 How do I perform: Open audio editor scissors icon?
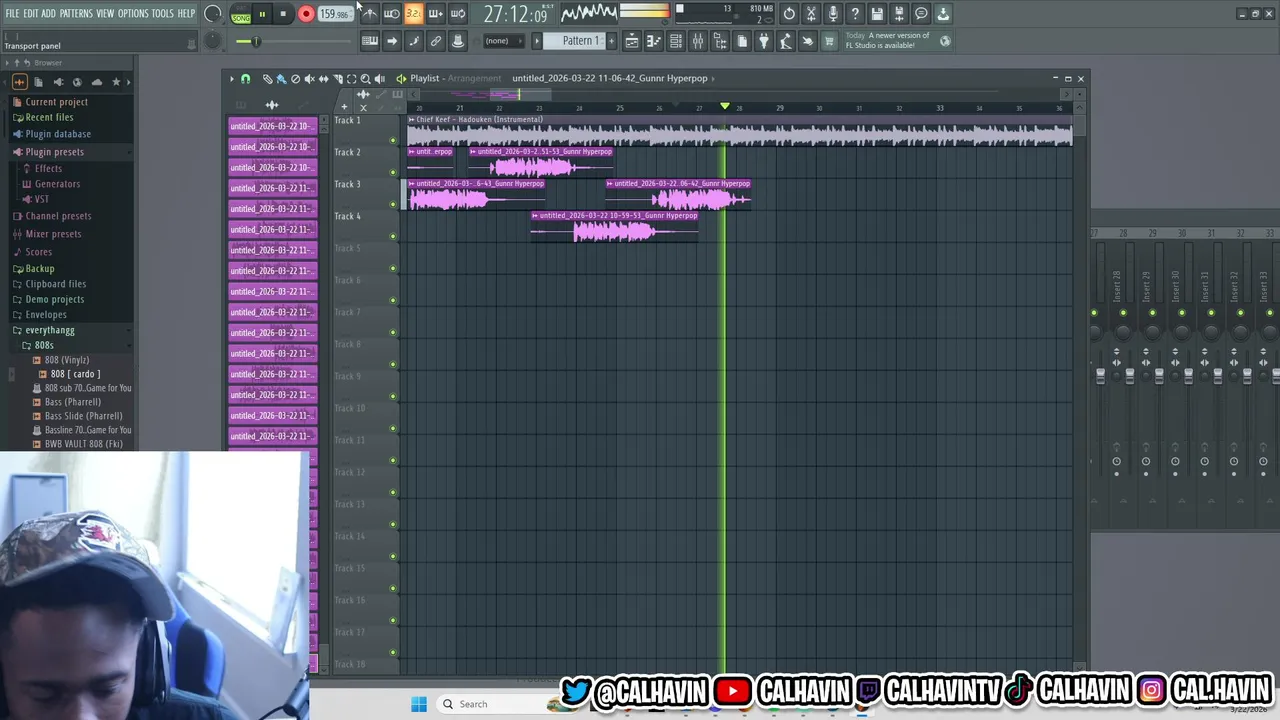tap(811, 14)
